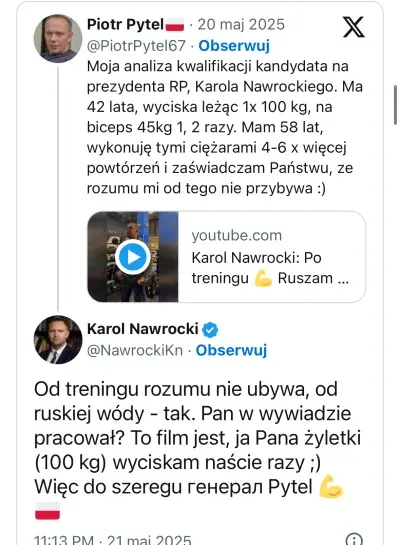Viewport: 400px width, 545px height.
Task: Follow Karol Nawrocki via Obserwuj
Action: pos(231,350)
